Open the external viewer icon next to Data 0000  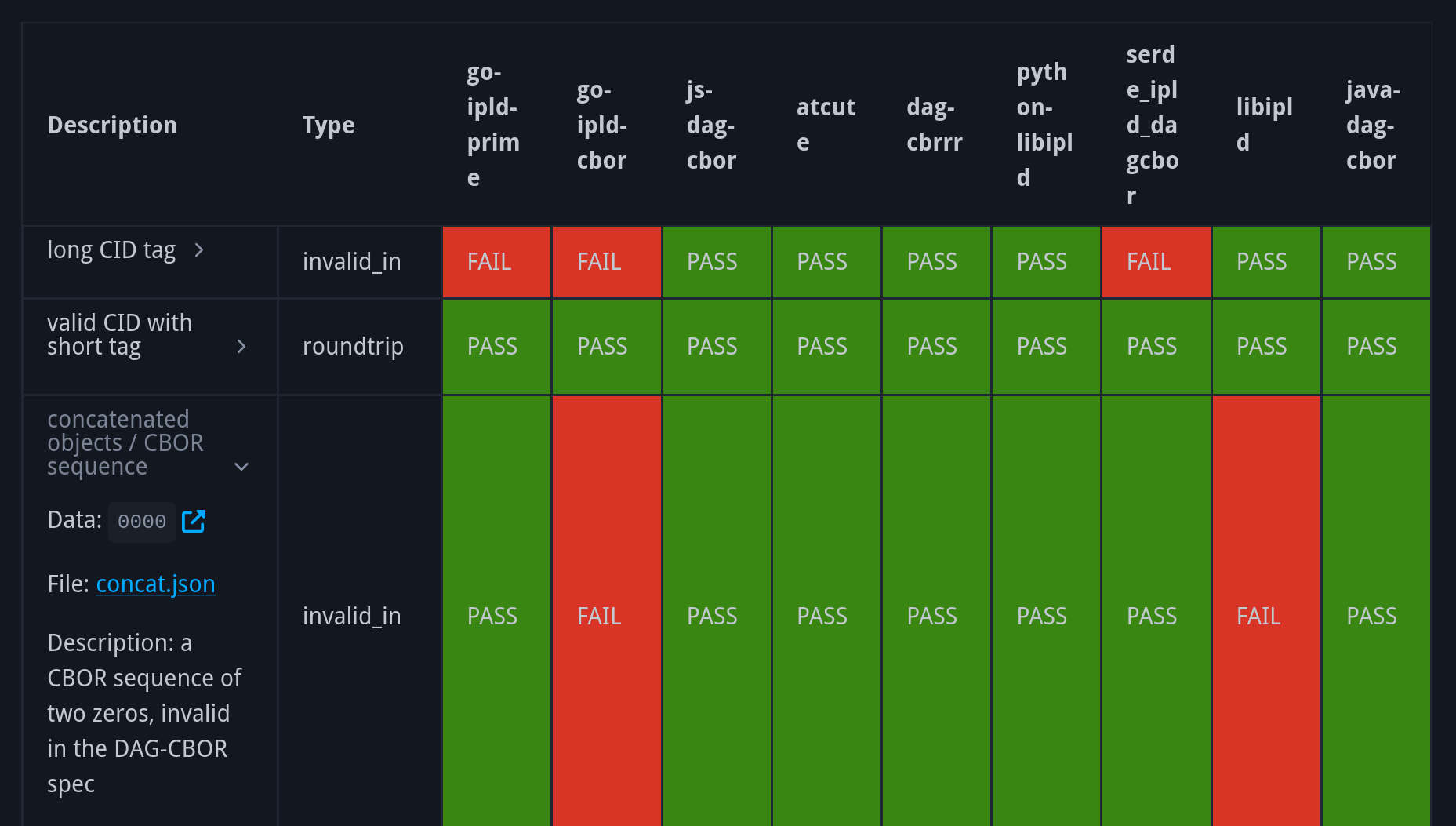point(193,521)
